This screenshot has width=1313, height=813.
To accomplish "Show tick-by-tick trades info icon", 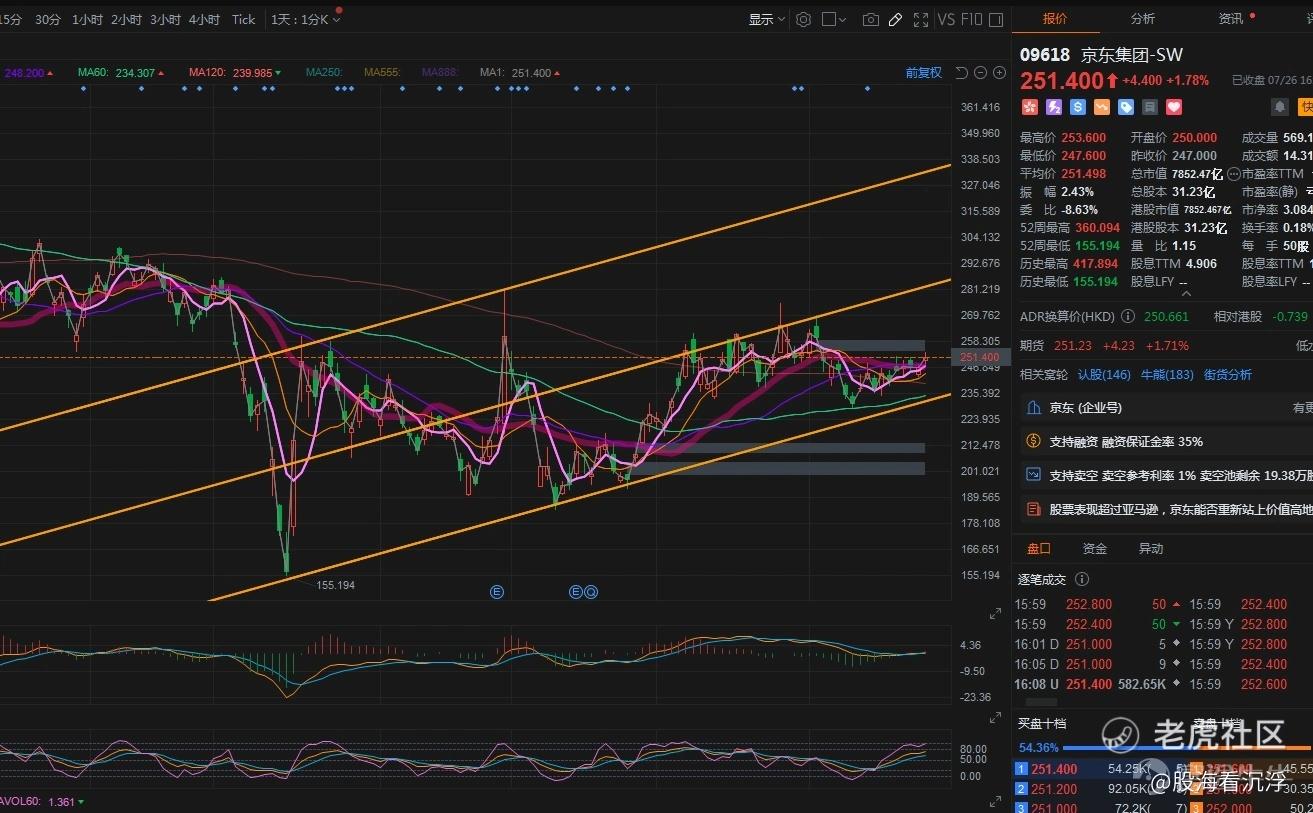I will pyautogui.click(x=1081, y=579).
